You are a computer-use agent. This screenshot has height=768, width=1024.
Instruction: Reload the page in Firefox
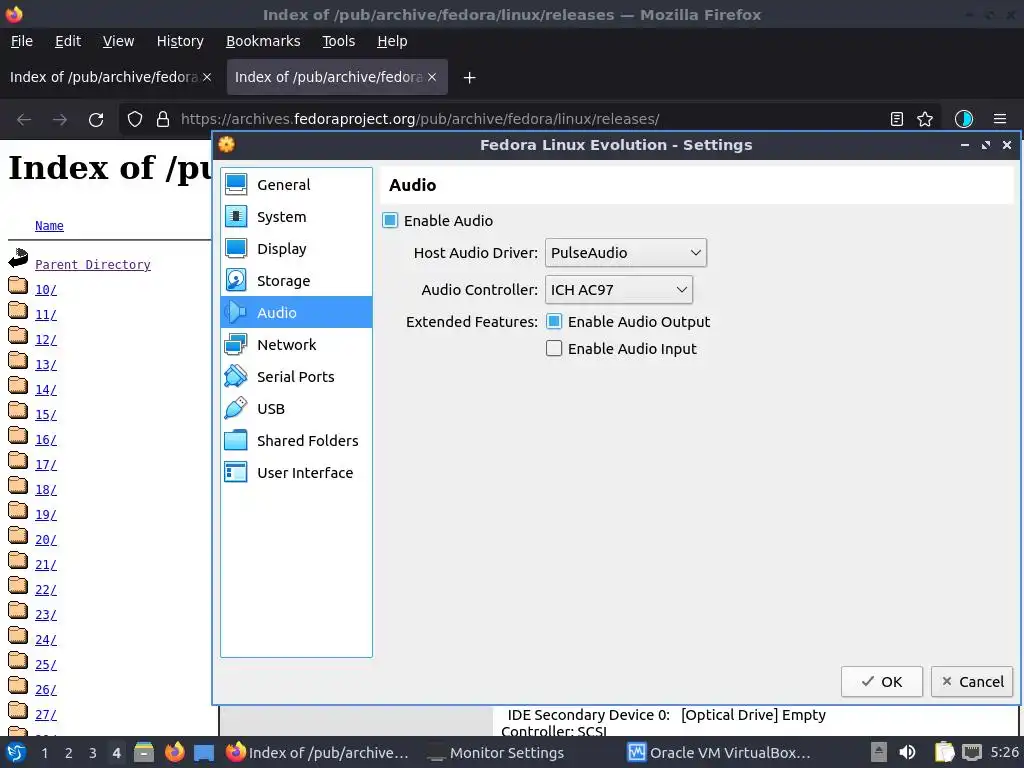pyautogui.click(x=96, y=120)
